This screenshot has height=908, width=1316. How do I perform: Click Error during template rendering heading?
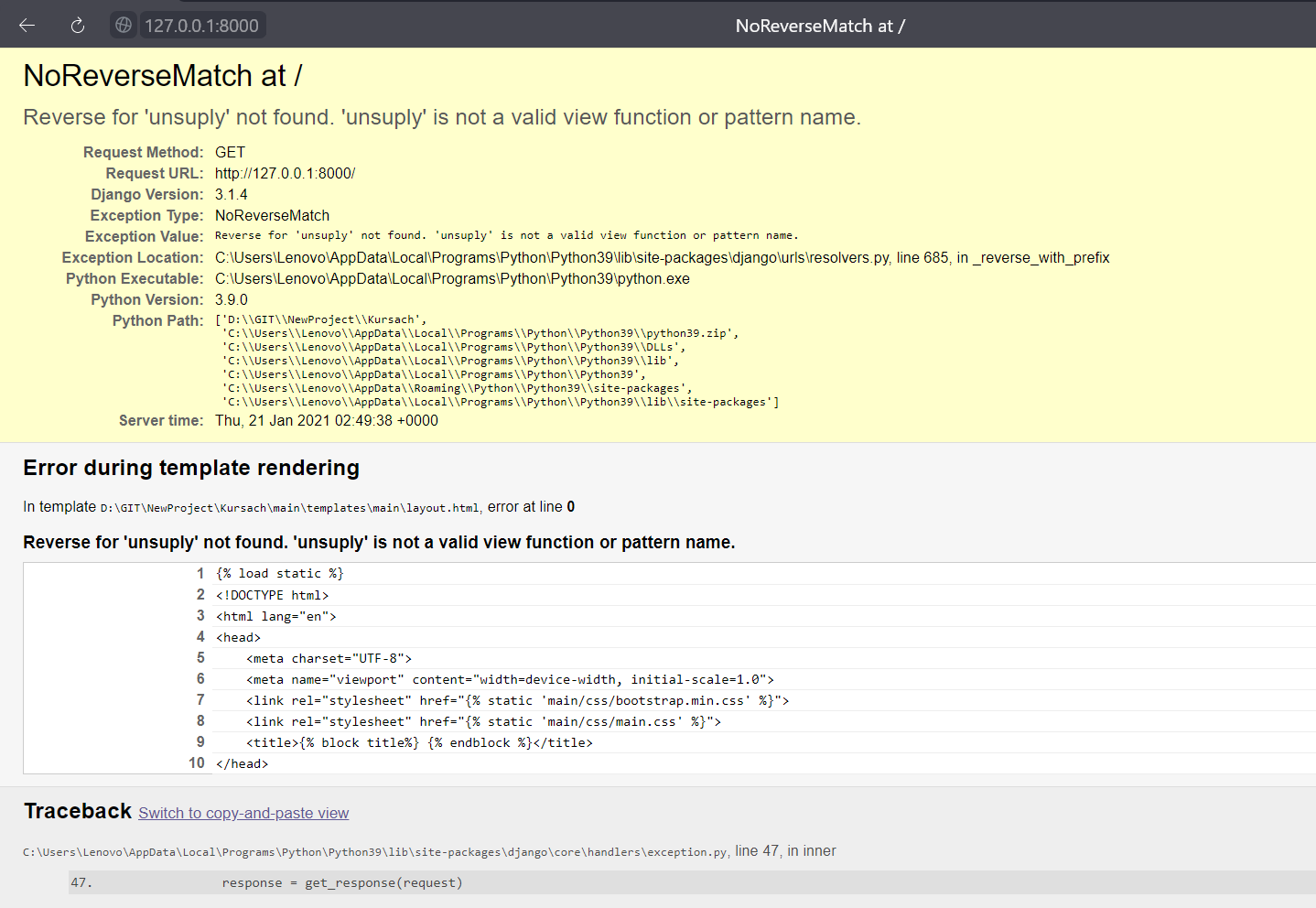click(x=191, y=468)
